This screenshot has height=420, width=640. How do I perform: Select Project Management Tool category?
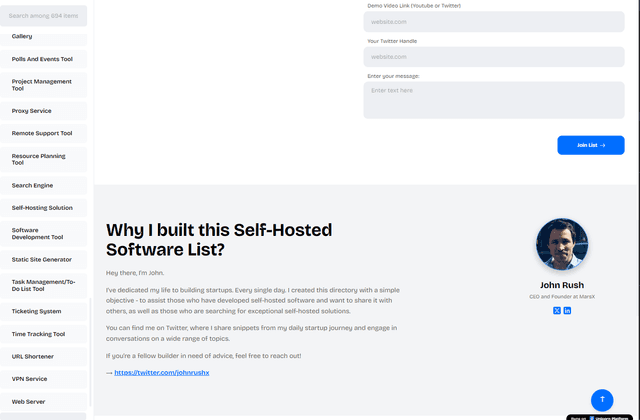click(x=43, y=85)
